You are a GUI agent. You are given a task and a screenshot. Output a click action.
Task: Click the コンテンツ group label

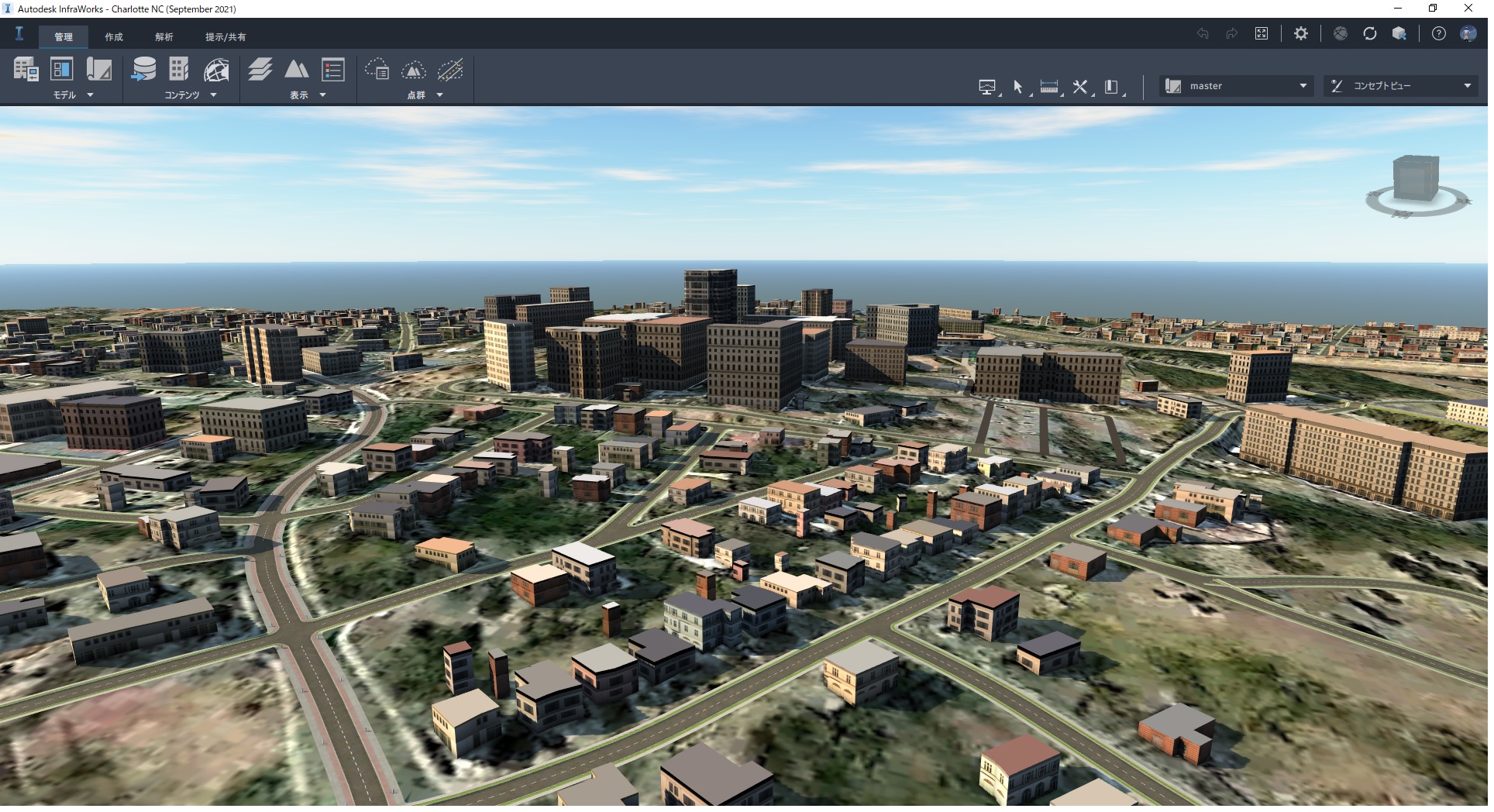[182, 95]
